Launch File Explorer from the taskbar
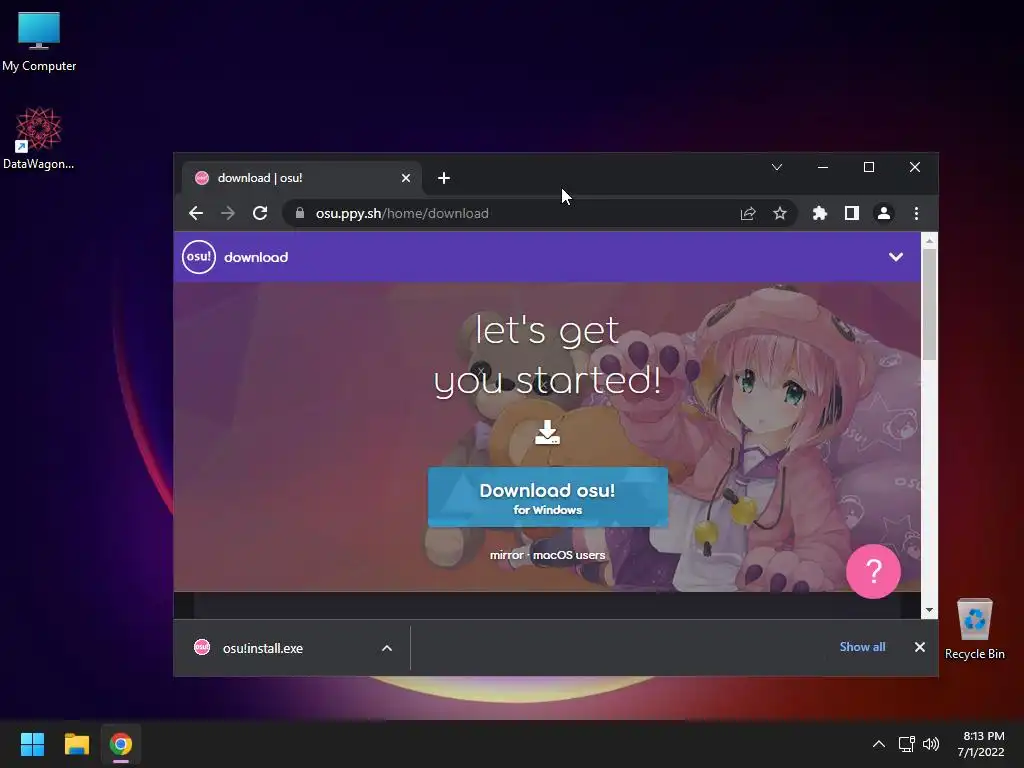 coord(76,744)
